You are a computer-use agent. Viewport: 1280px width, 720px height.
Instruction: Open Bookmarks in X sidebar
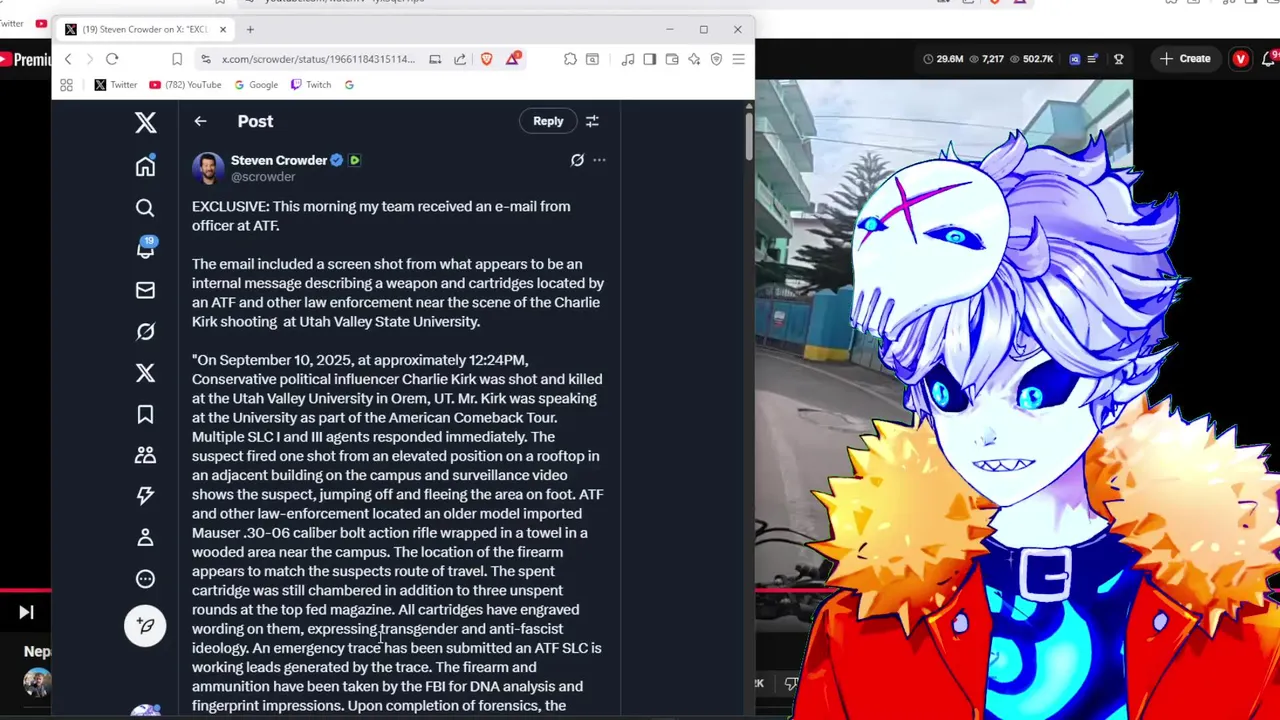[145, 414]
